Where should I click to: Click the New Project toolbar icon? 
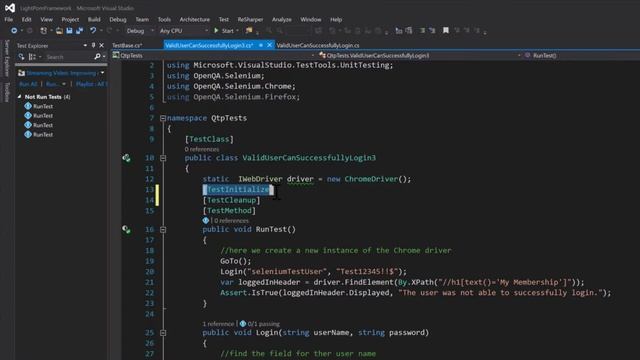pos(44,31)
